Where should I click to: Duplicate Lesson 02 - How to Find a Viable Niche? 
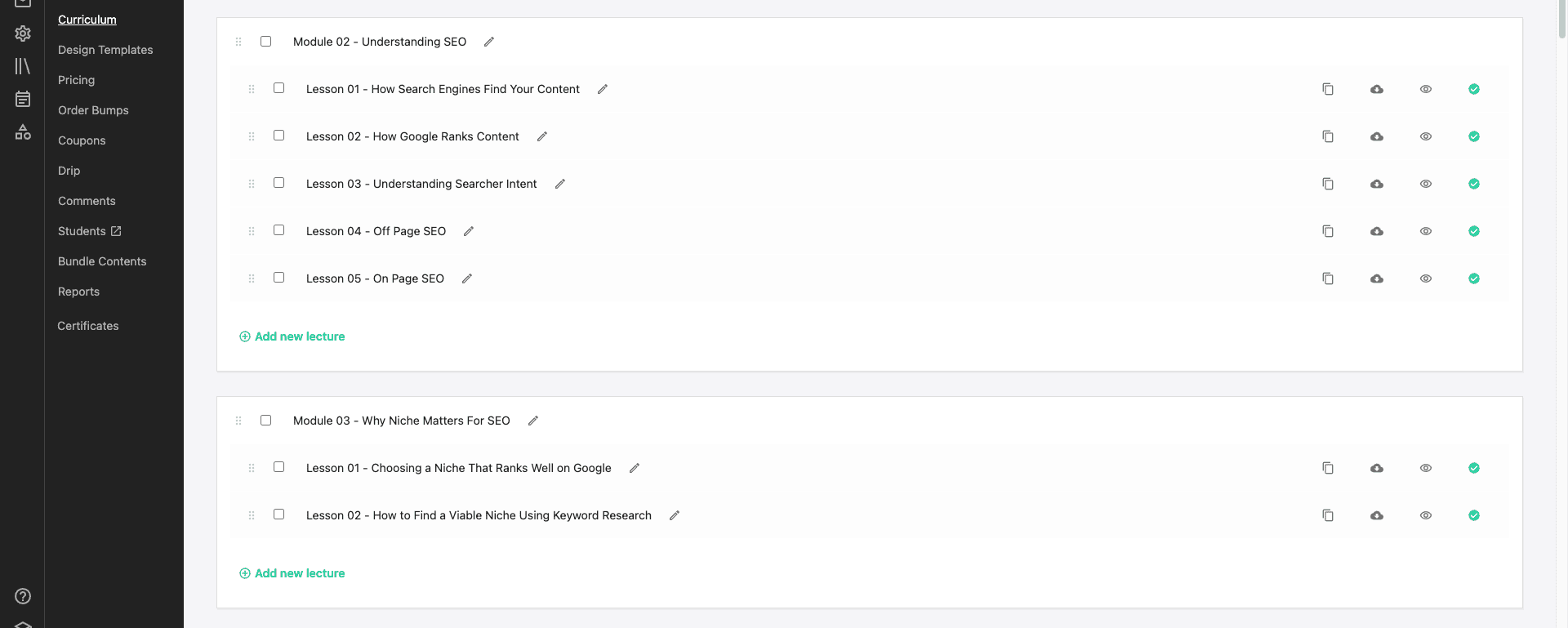click(1328, 515)
